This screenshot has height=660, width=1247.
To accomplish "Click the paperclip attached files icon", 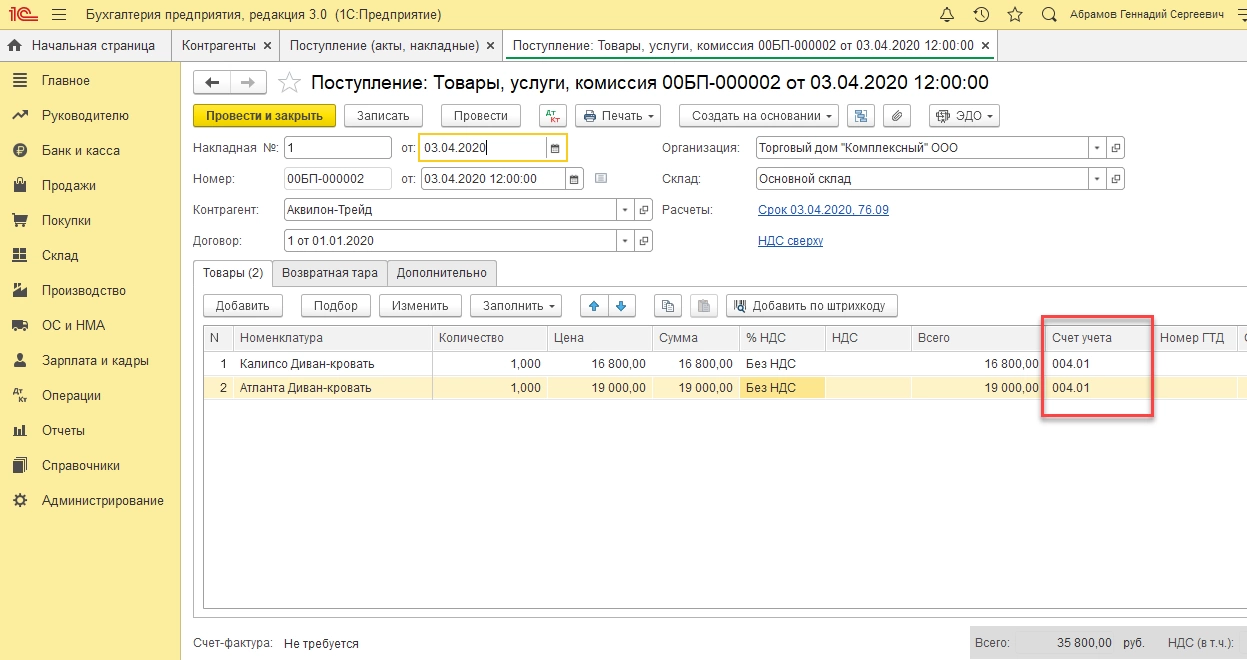I will pos(897,116).
